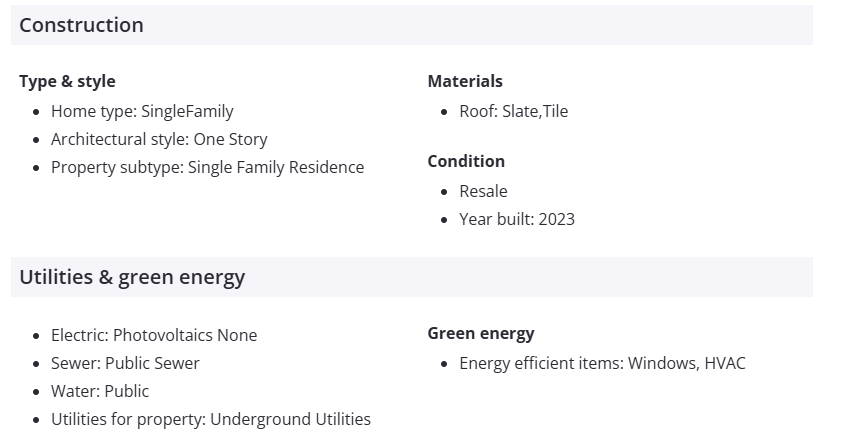Screen dimensions: 841x447
Task: Click the Utilities & green energy header
Action: pyautogui.click(x=132, y=277)
